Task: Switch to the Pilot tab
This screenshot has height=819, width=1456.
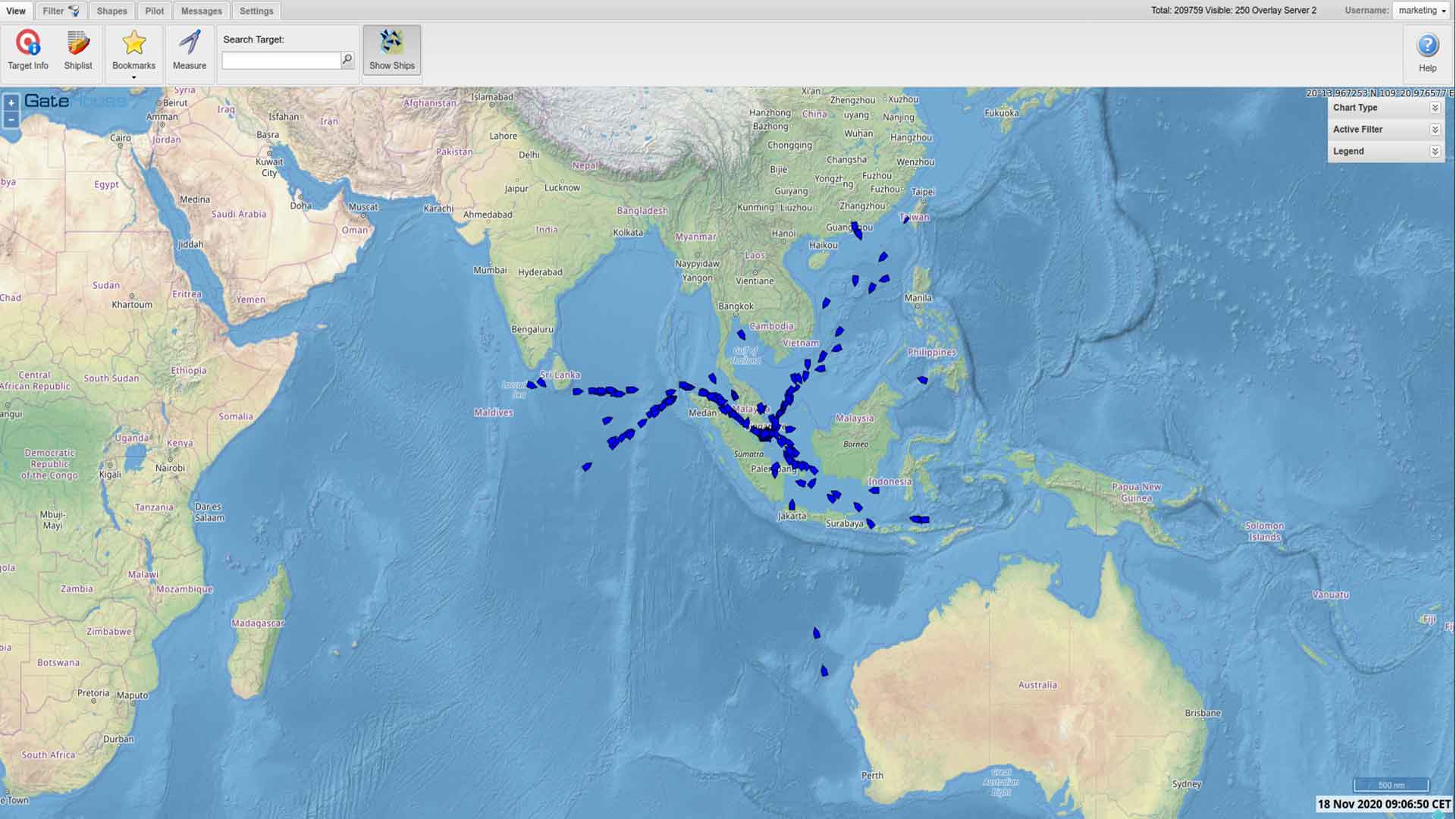Action: (x=155, y=11)
